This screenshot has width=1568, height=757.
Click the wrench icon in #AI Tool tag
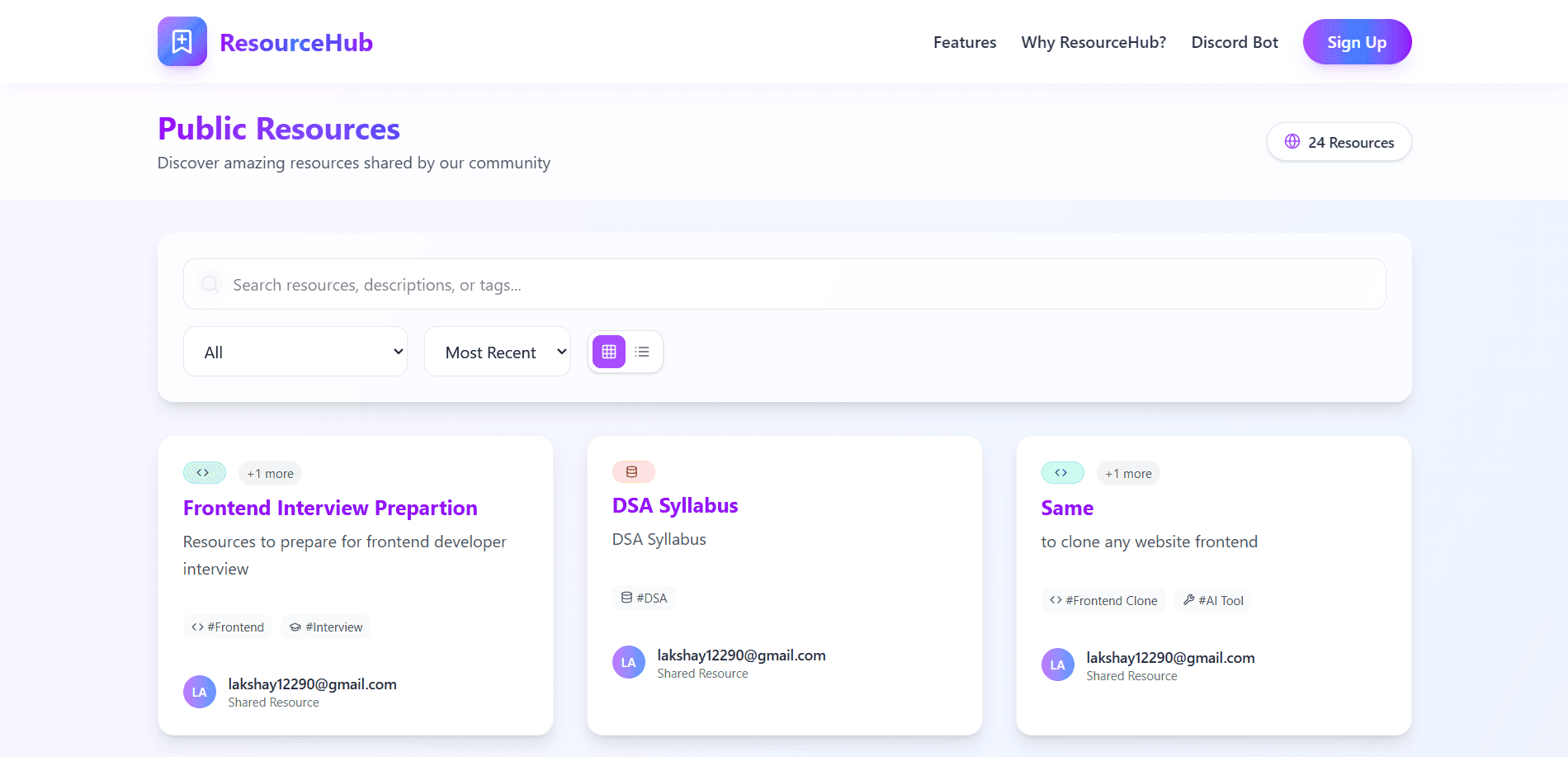click(x=1188, y=600)
